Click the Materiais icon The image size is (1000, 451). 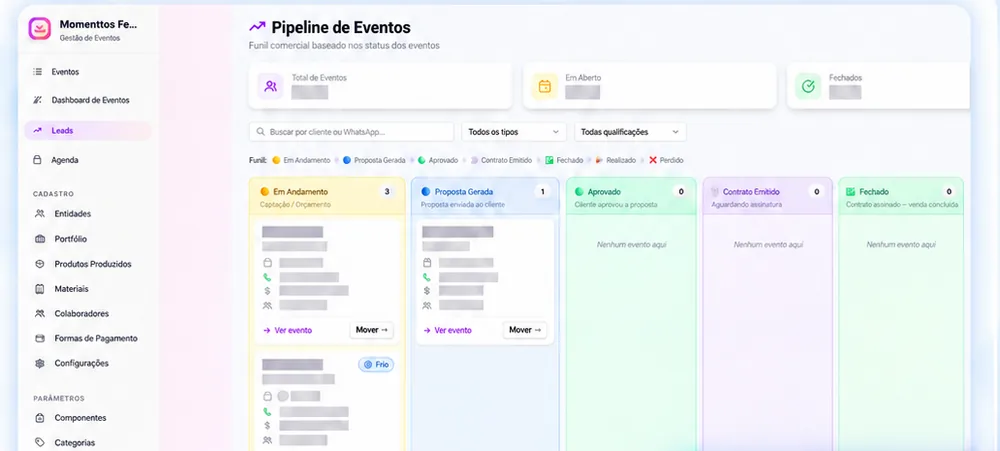[x=40, y=288]
